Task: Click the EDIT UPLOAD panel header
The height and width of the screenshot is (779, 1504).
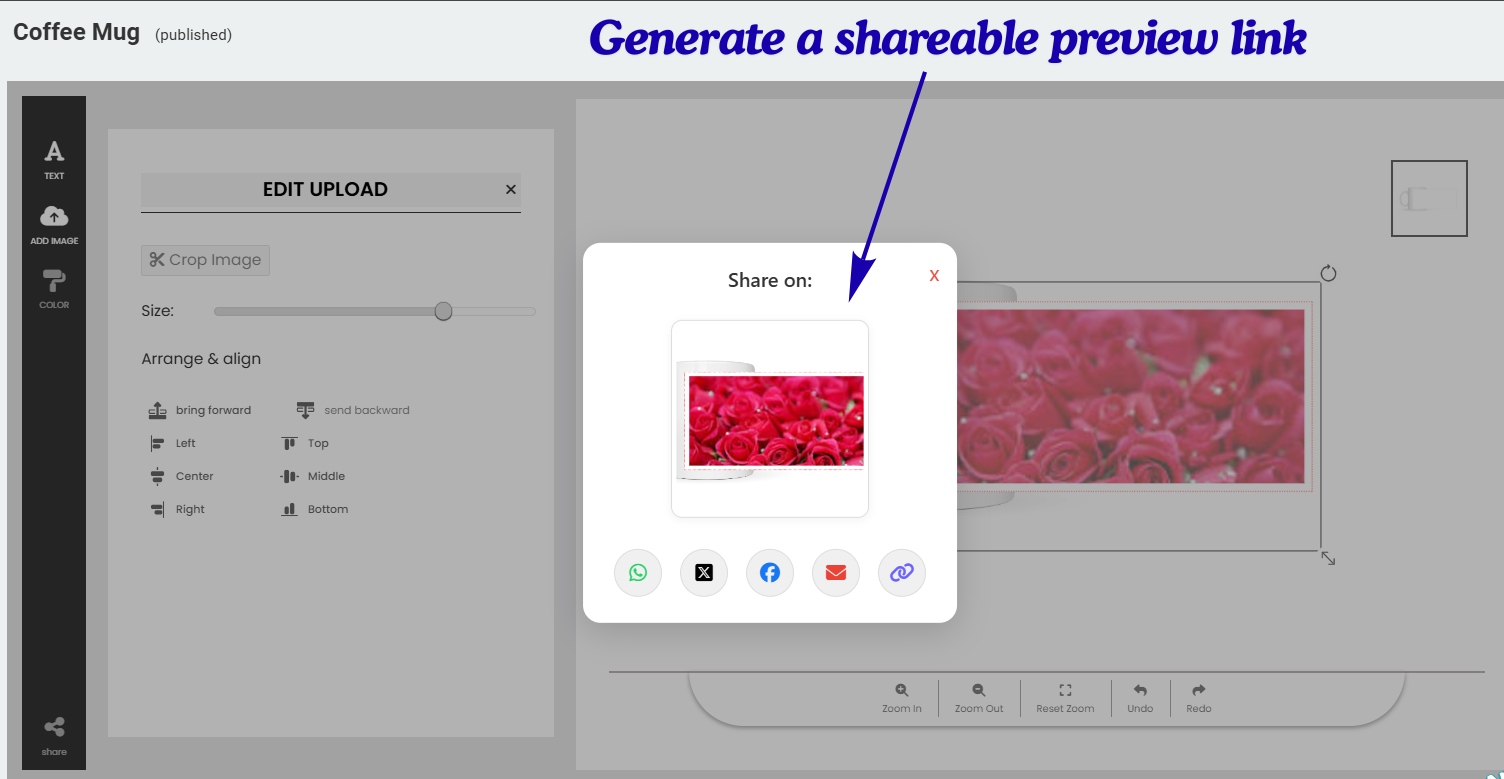Action: pyautogui.click(x=325, y=189)
